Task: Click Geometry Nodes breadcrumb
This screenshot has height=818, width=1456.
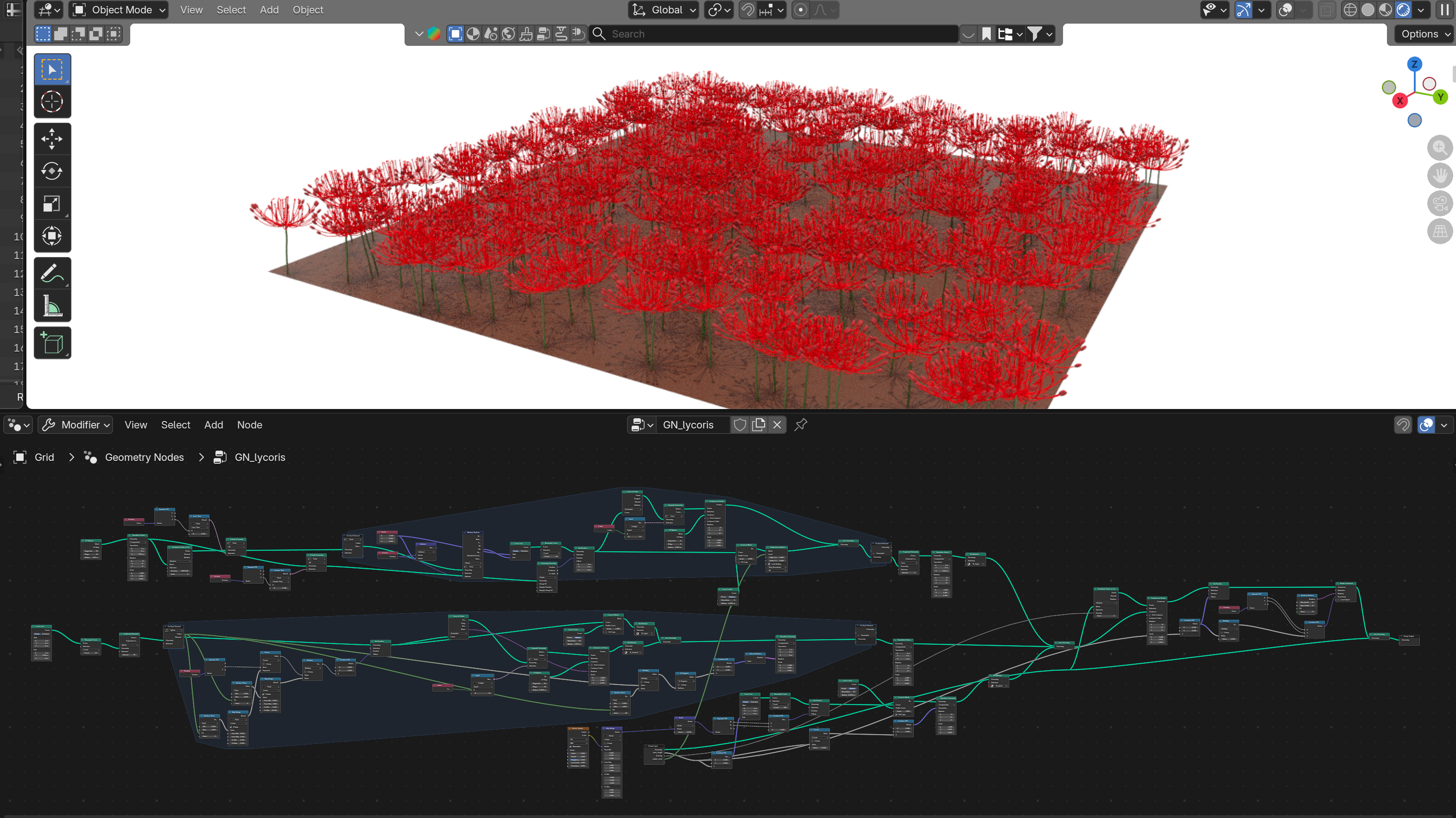Action: [x=144, y=457]
